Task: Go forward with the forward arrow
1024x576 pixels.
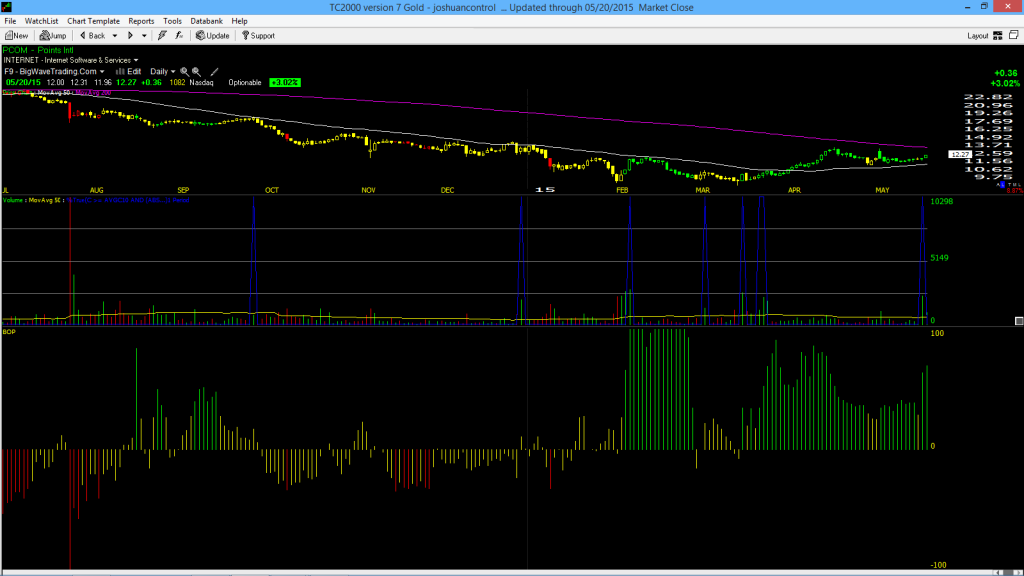Action: coord(130,36)
